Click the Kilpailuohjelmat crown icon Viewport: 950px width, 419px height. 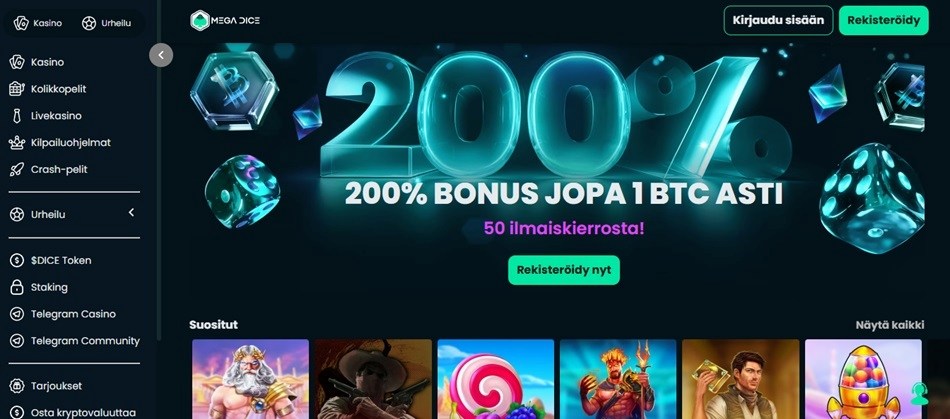pos(16,143)
